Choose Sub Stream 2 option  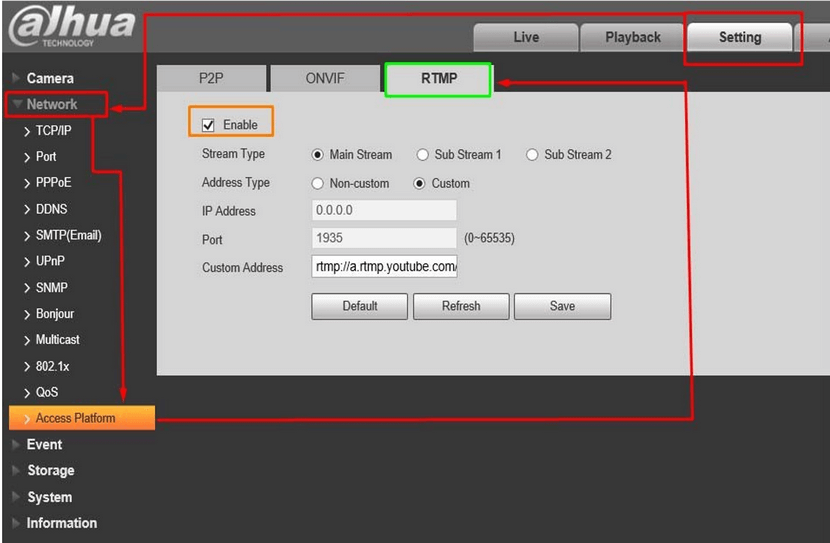(532, 155)
